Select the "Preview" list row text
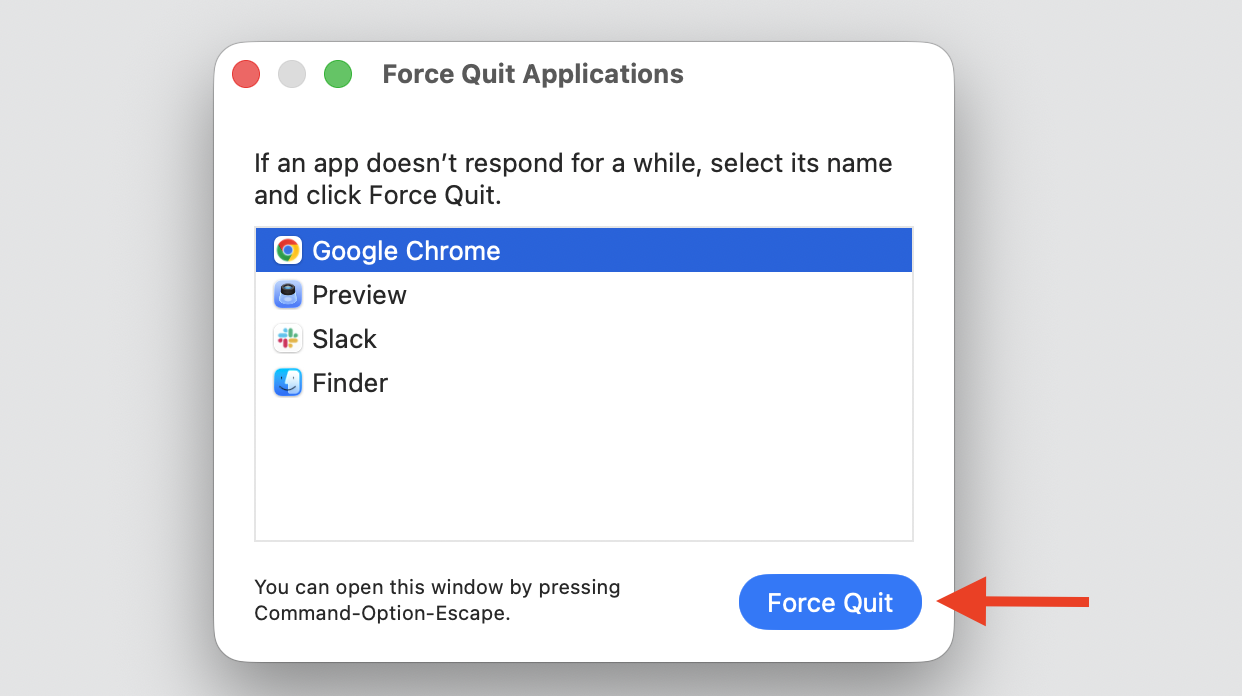 tap(359, 295)
